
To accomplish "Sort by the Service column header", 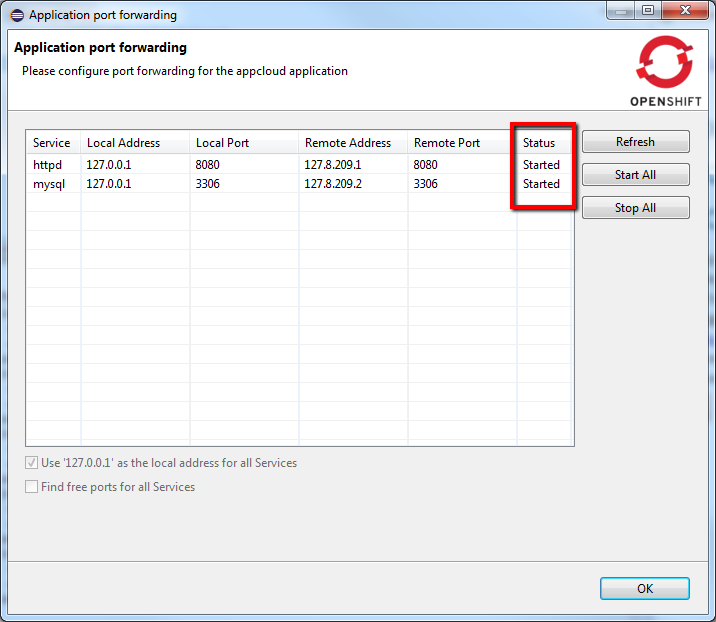I will [52, 143].
